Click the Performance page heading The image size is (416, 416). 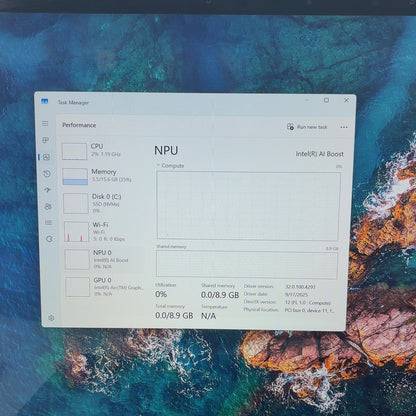tap(79, 125)
